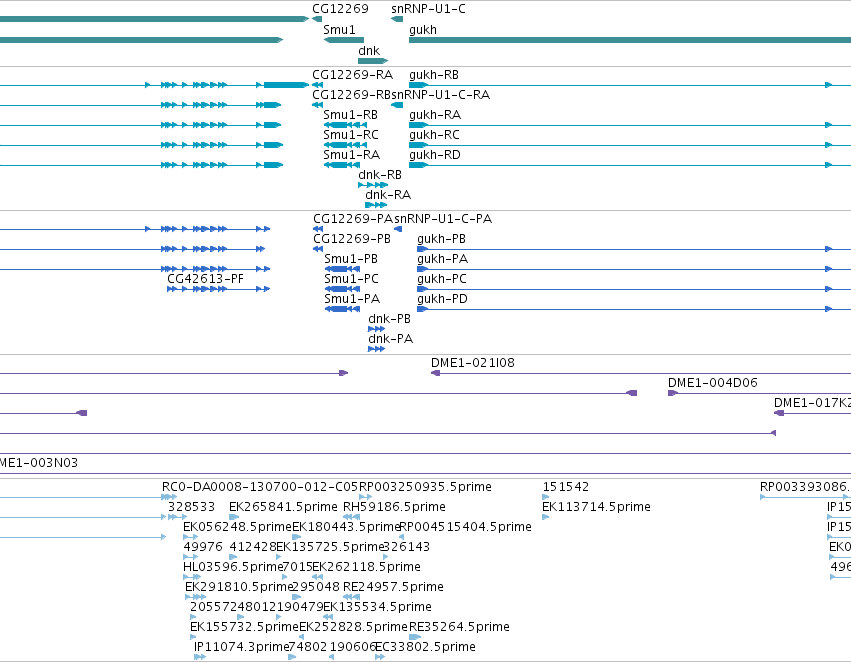The height and width of the screenshot is (662, 851).
Task: Click the Smu1-PA protein label
Action: pos(352,299)
